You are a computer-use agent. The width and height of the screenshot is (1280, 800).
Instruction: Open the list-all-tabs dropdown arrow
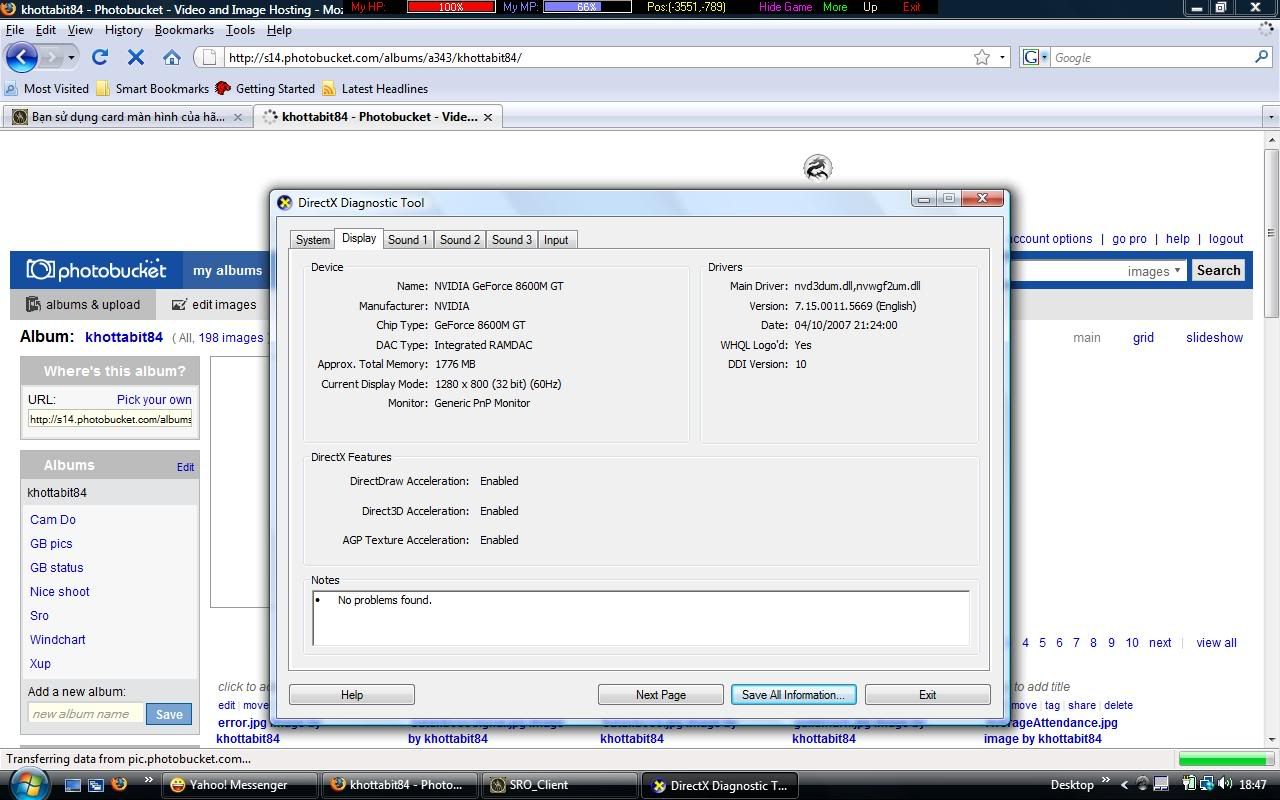click(x=1271, y=117)
